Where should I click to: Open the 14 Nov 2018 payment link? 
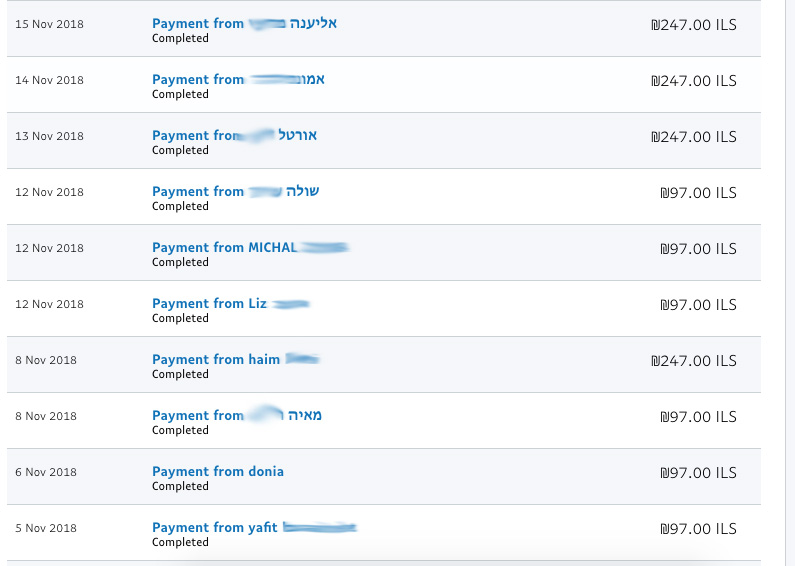pyautogui.click(x=238, y=80)
